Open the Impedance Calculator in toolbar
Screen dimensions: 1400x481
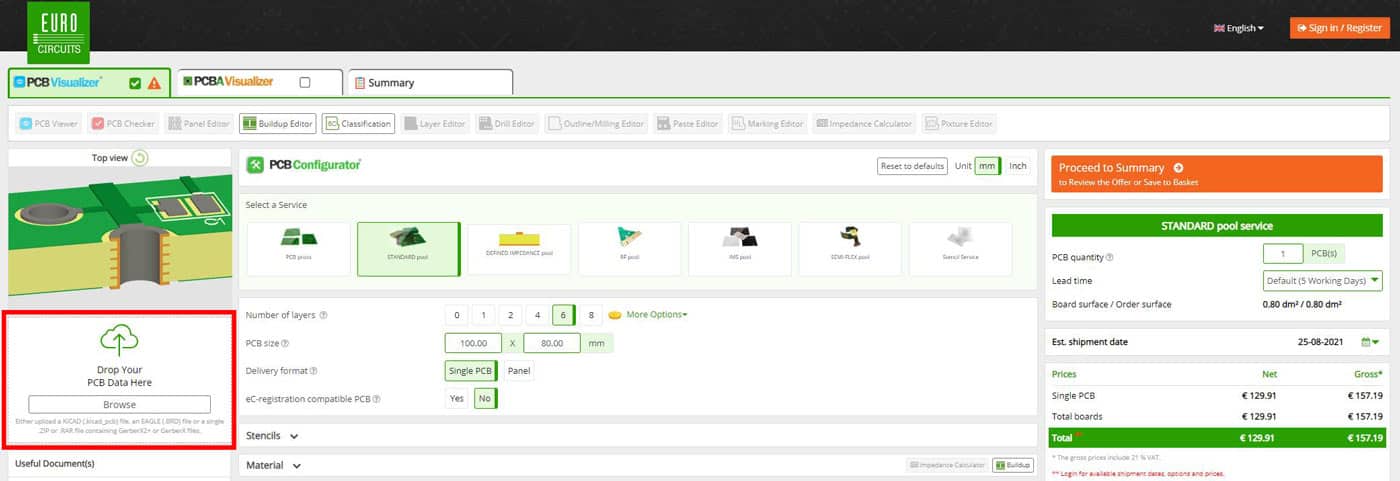(863, 124)
